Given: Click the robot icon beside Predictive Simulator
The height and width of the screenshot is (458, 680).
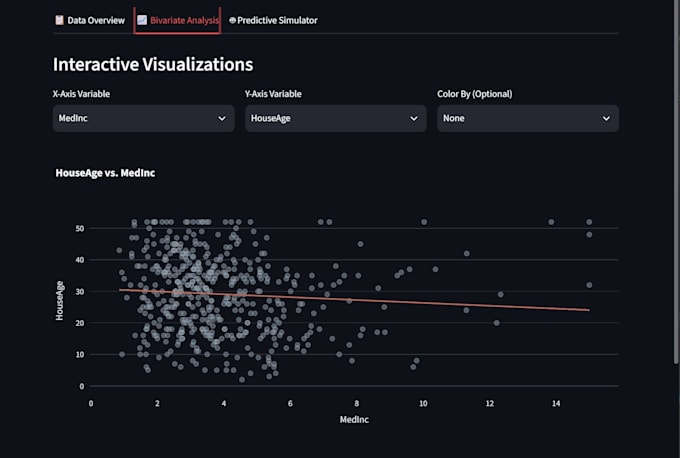Looking at the screenshot, I should (x=232, y=20).
